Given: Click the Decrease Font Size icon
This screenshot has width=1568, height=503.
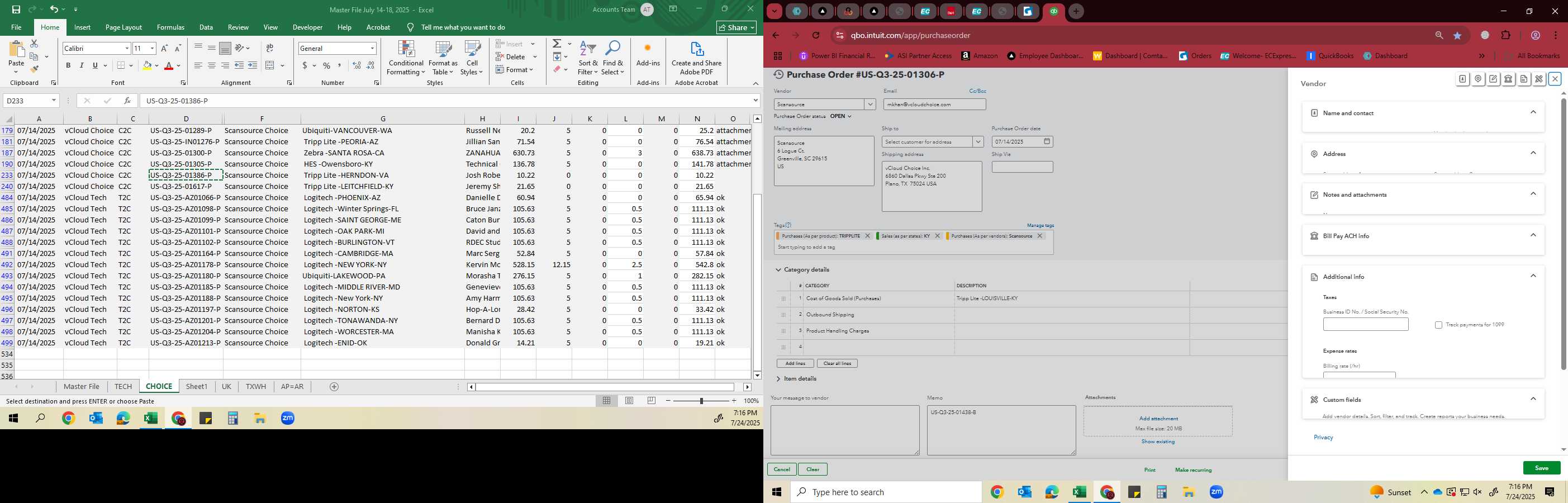Looking at the screenshot, I should click(x=178, y=48).
